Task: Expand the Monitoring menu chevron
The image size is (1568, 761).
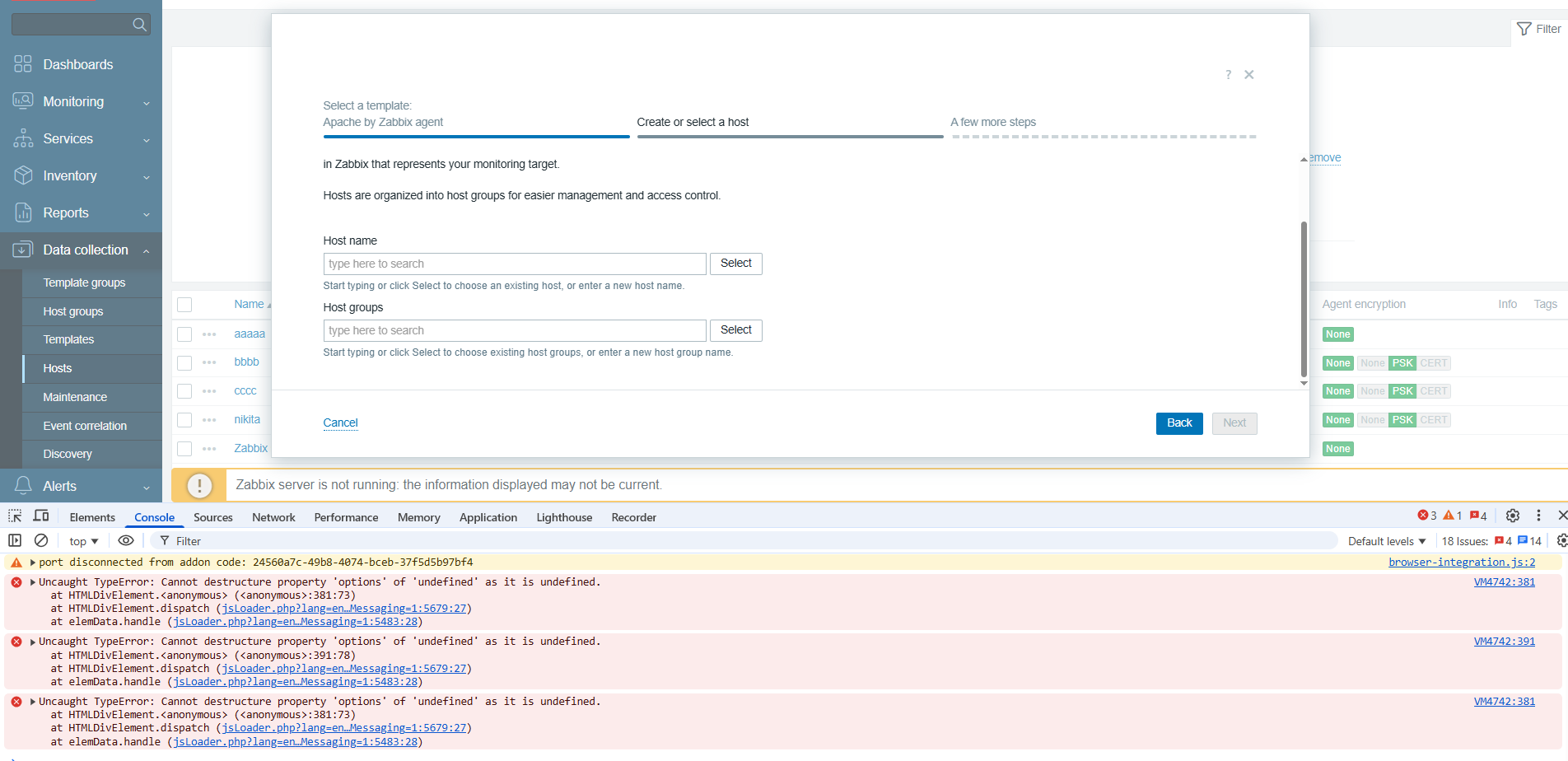Action: point(147,103)
